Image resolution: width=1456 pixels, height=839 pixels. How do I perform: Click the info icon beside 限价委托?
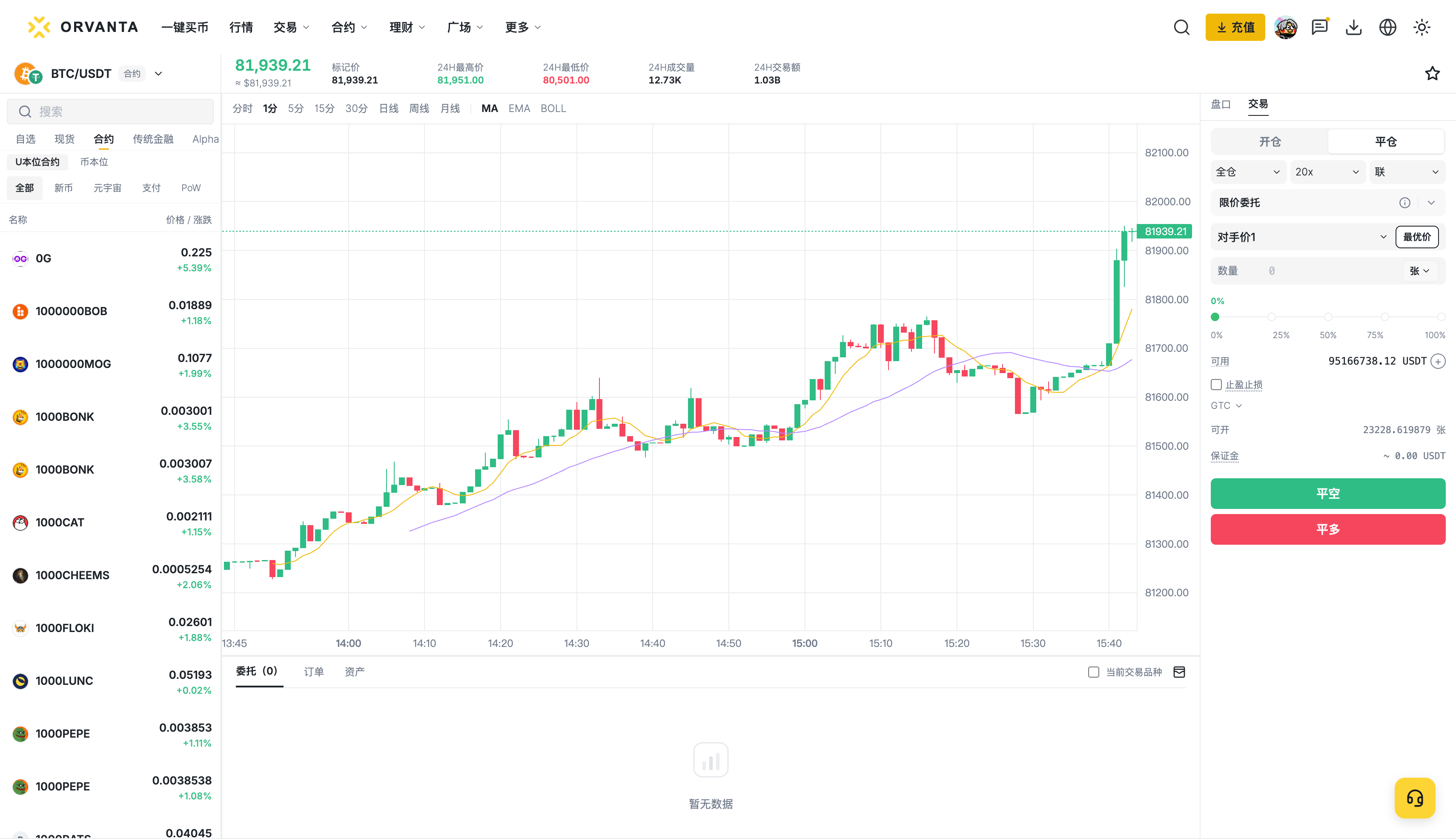[1405, 203]
